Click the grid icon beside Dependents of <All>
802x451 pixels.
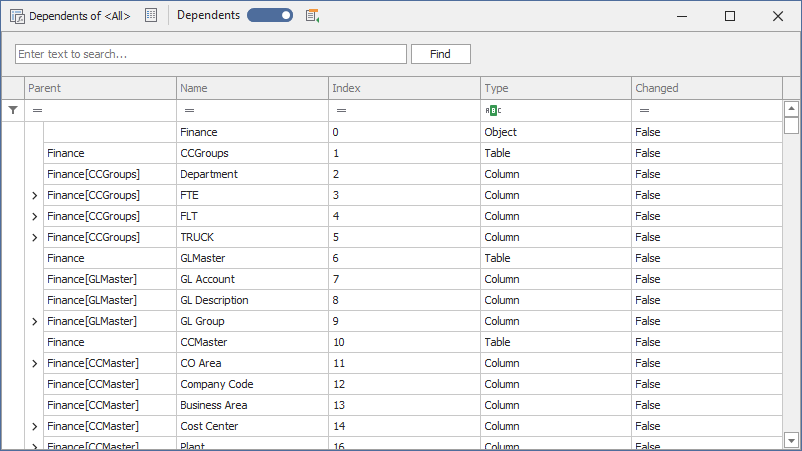tap(151, 16)
